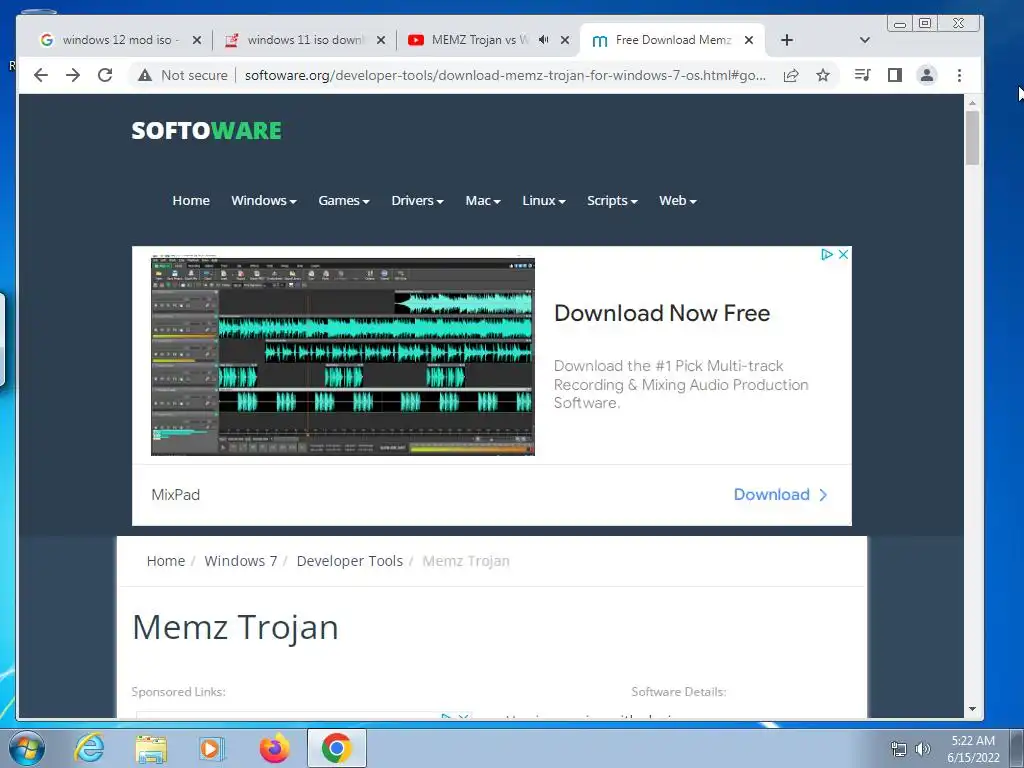Open the taskbar clock and date
This screenshot has width=1024, height=768.
973,749
